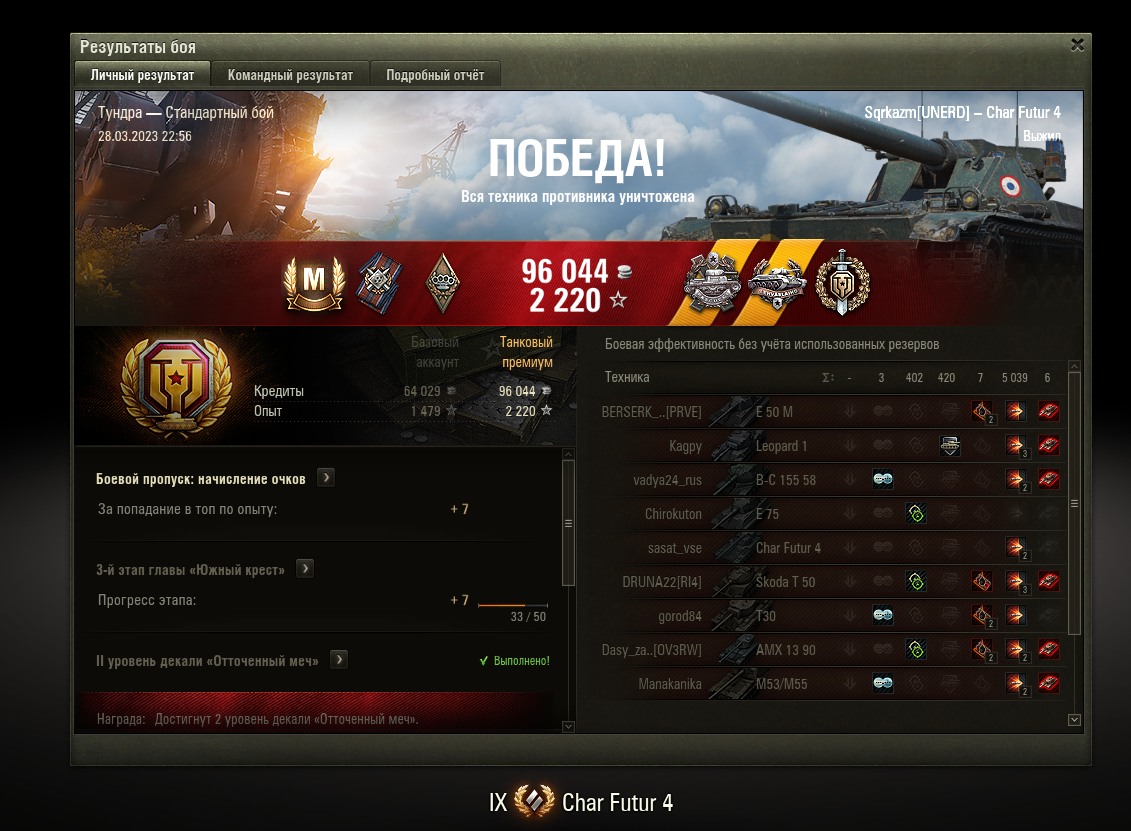Click green spotted icon in Chirokuton row

point(916,514)
